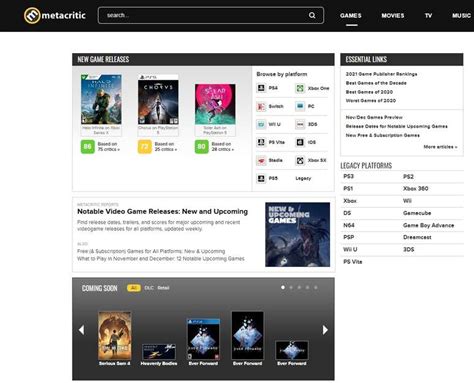Choose the Wii U icon under Browse by platform
The height and width of the screenshot is (383, 474).
[x=261, y=124]
